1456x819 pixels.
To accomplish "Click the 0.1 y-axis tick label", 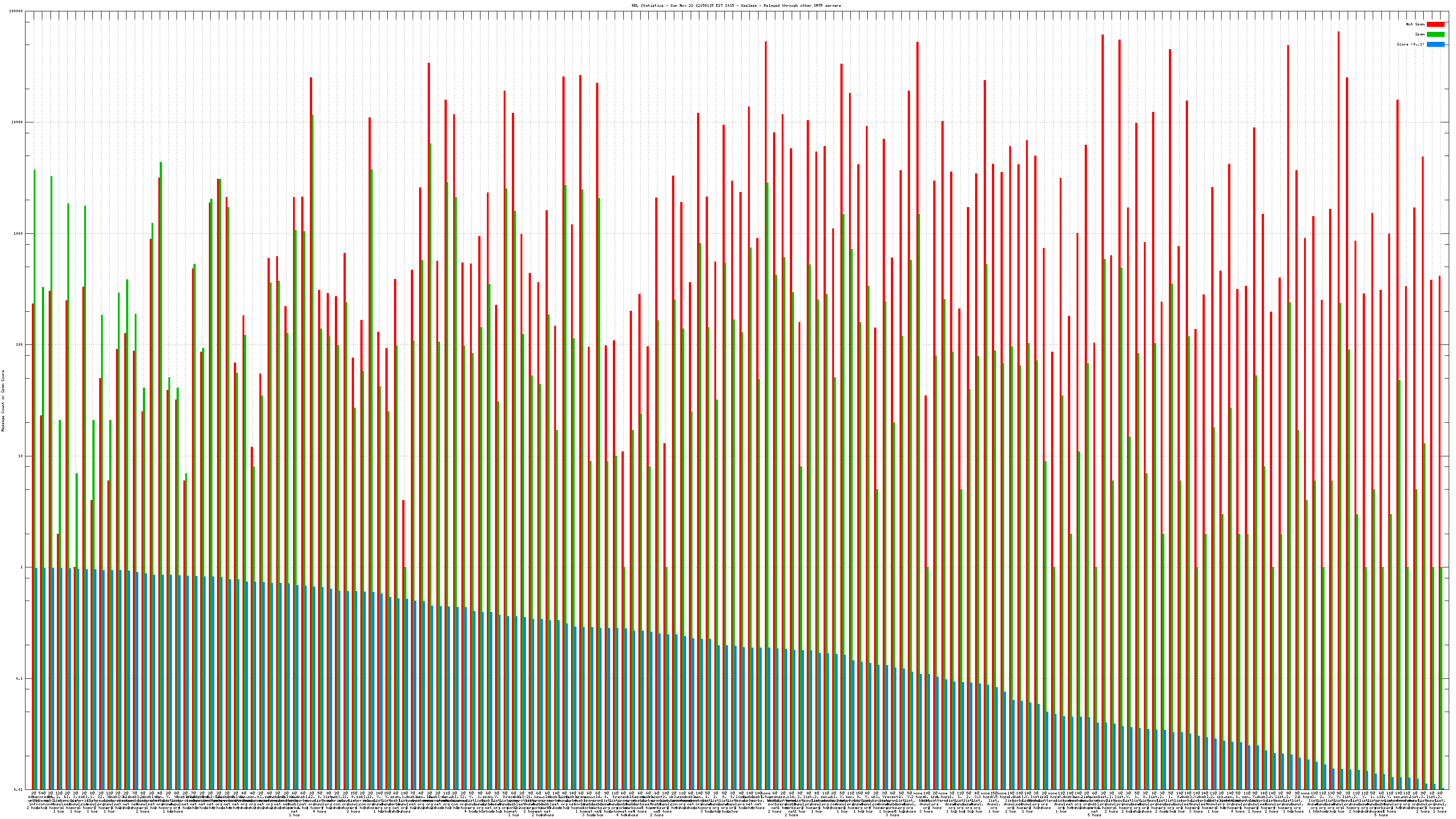I will [20, 679].
